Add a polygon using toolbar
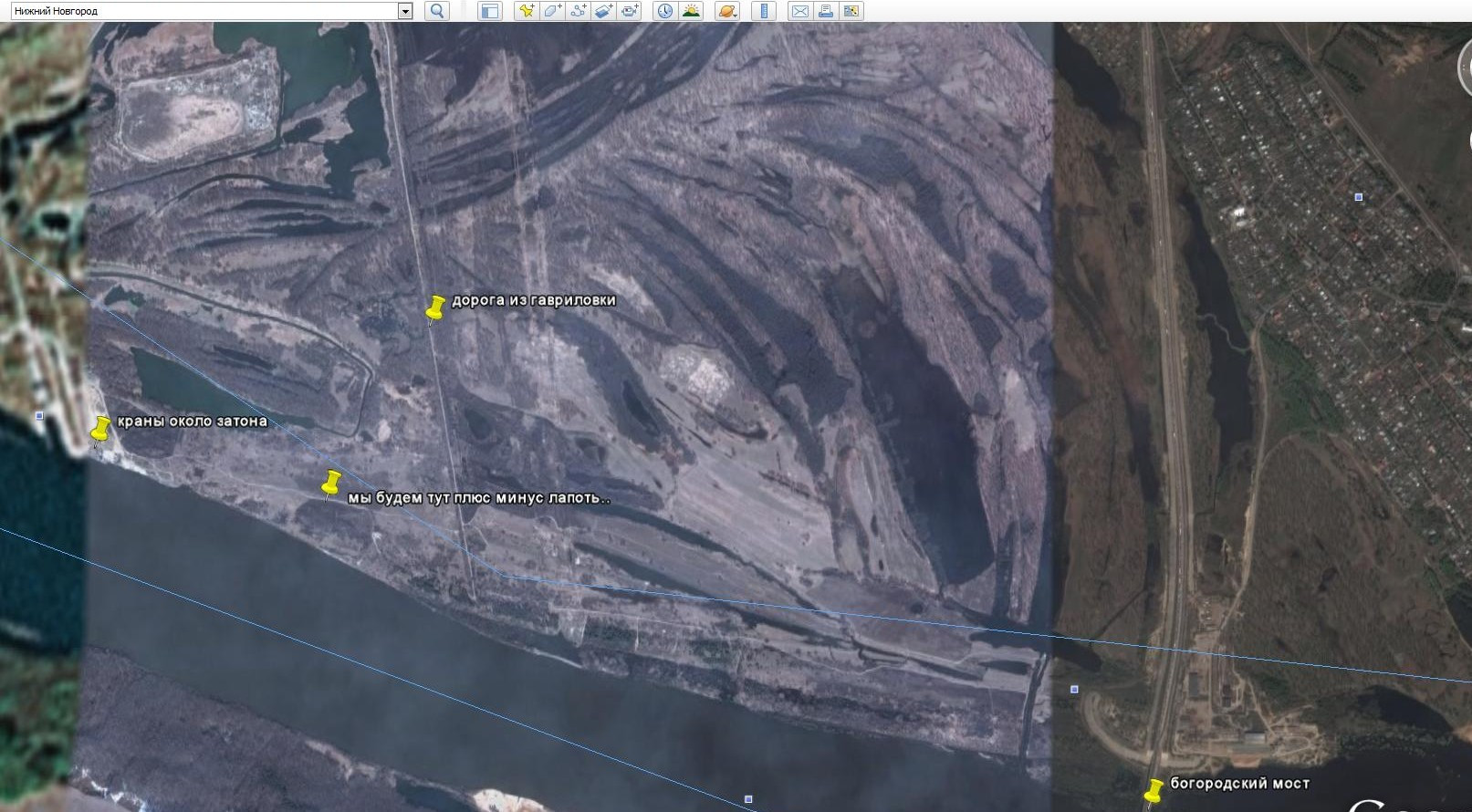 [552, 11]
